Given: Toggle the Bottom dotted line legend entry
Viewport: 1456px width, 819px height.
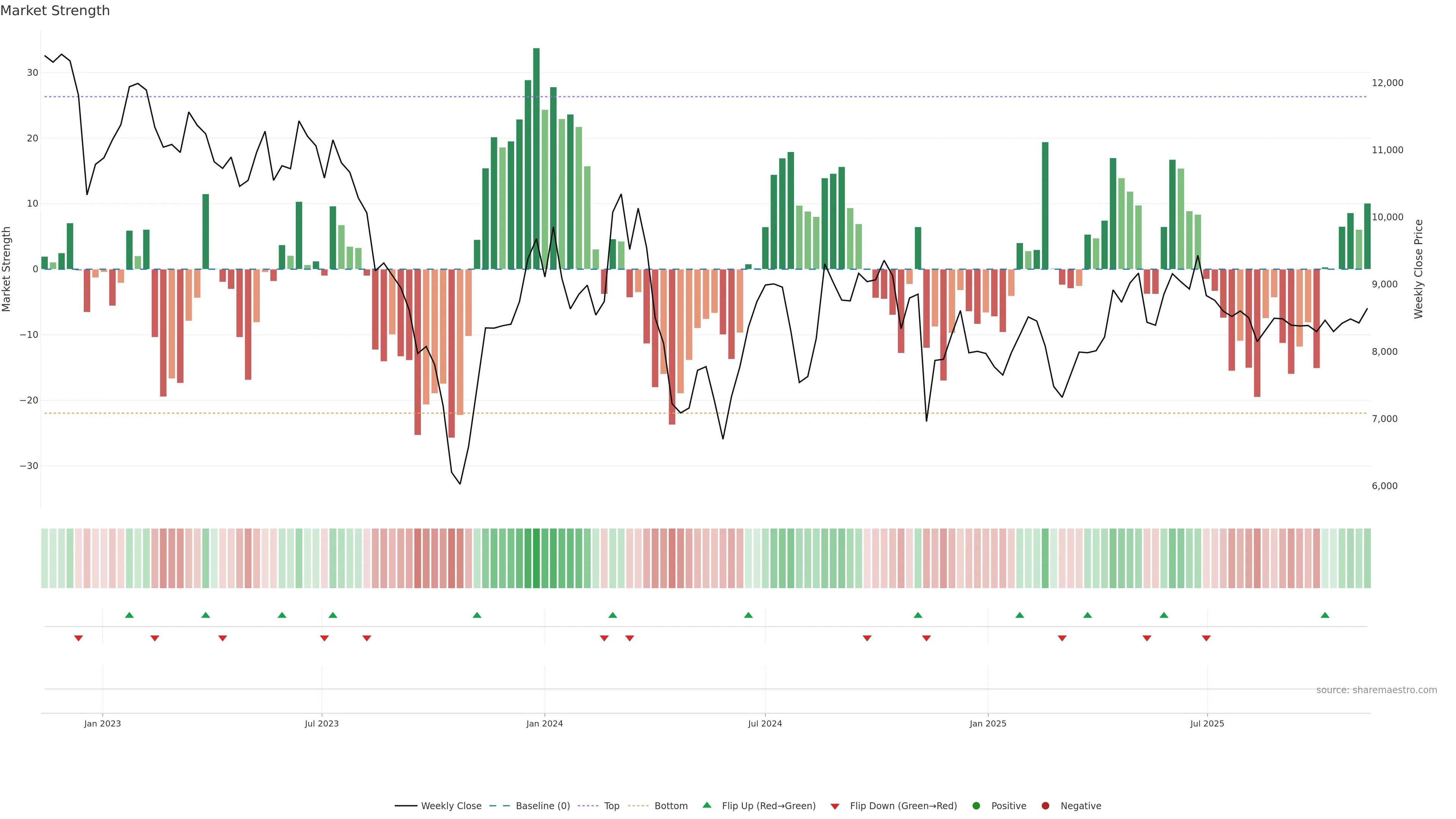Looking at the screenshot, I should (x=671, y=806).
